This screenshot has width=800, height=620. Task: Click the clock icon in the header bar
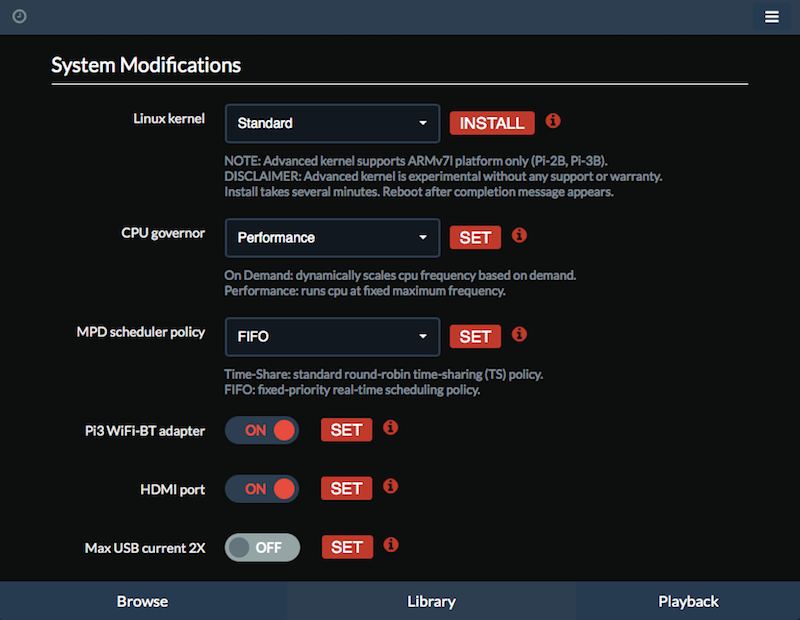(x=19, y=16)
